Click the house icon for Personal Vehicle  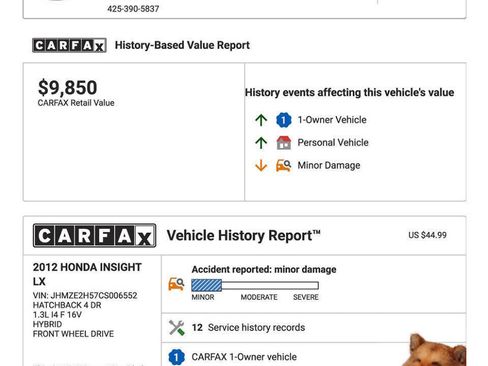(284, 142)
